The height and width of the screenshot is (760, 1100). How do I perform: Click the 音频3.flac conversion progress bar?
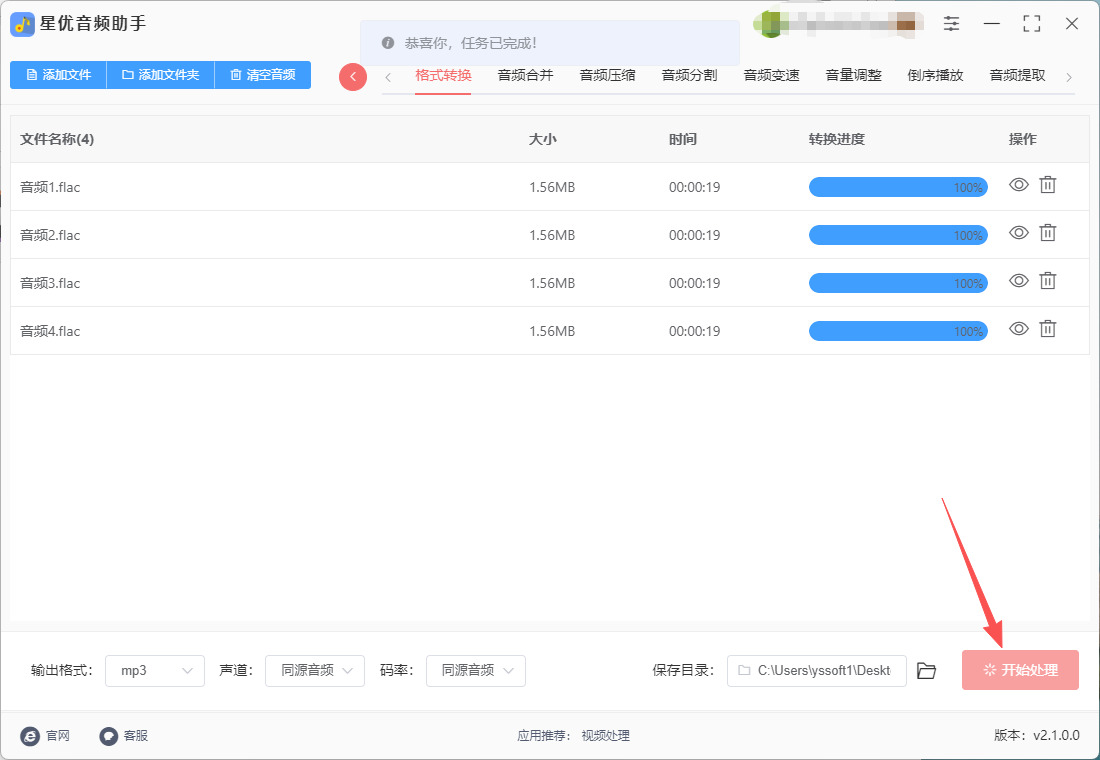click(897, 283)
